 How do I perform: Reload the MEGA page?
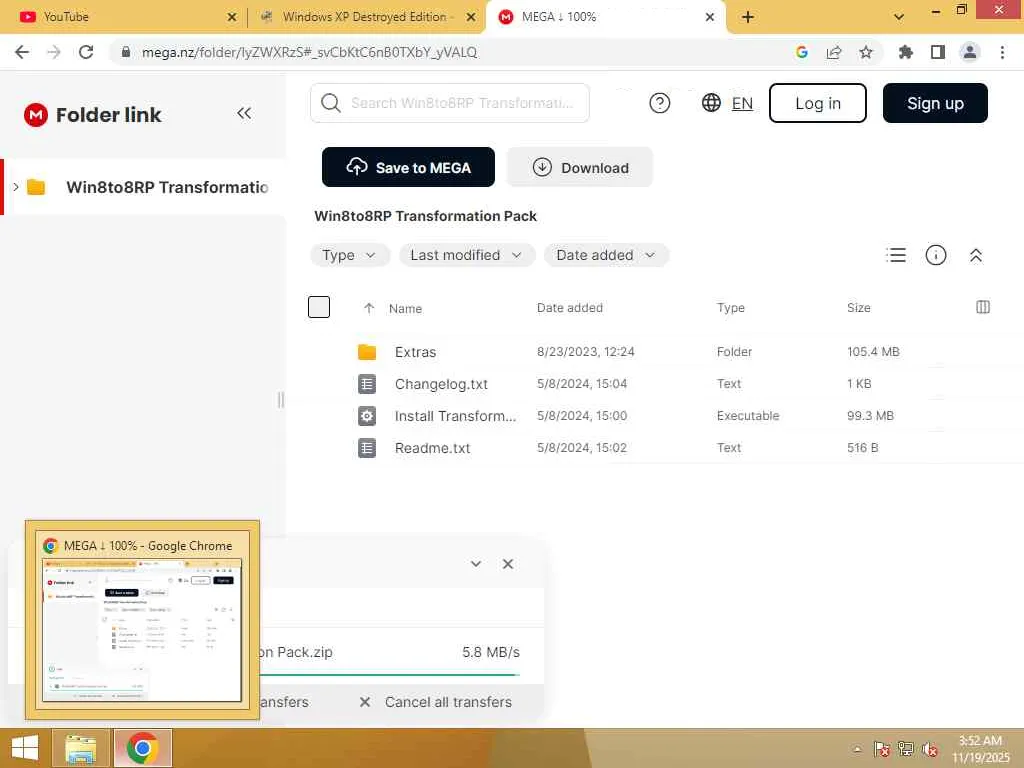pos(86,52)
